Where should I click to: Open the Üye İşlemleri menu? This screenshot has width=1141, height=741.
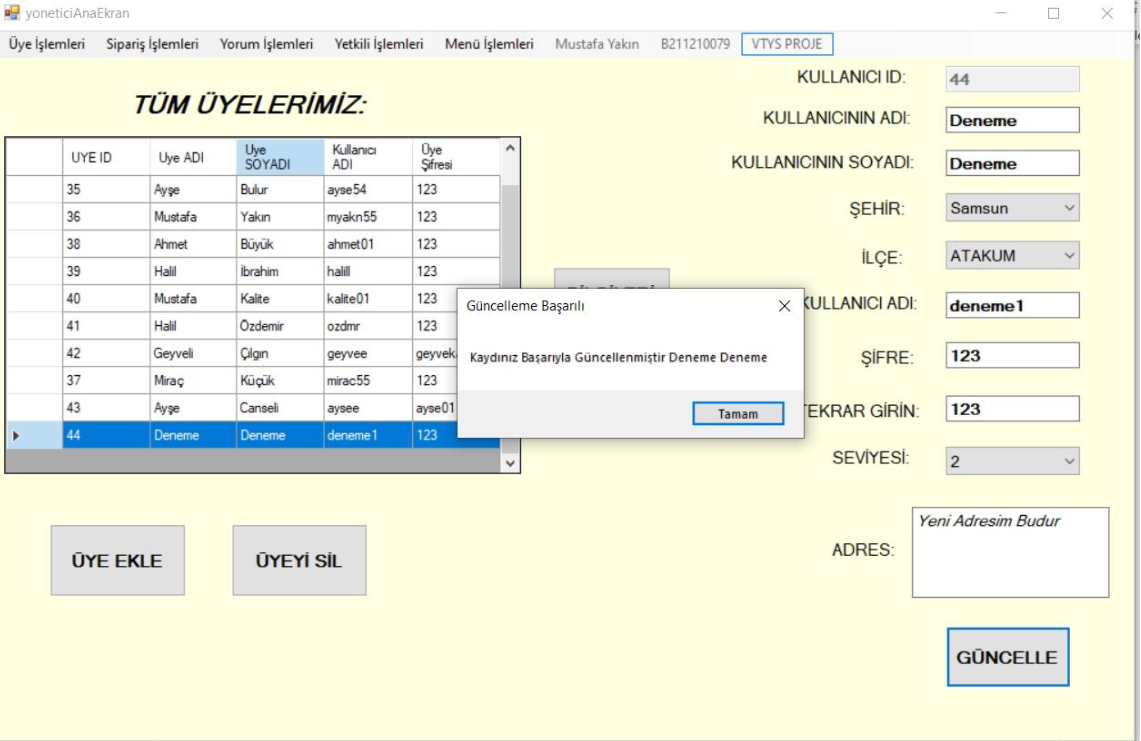pos(47,44)
